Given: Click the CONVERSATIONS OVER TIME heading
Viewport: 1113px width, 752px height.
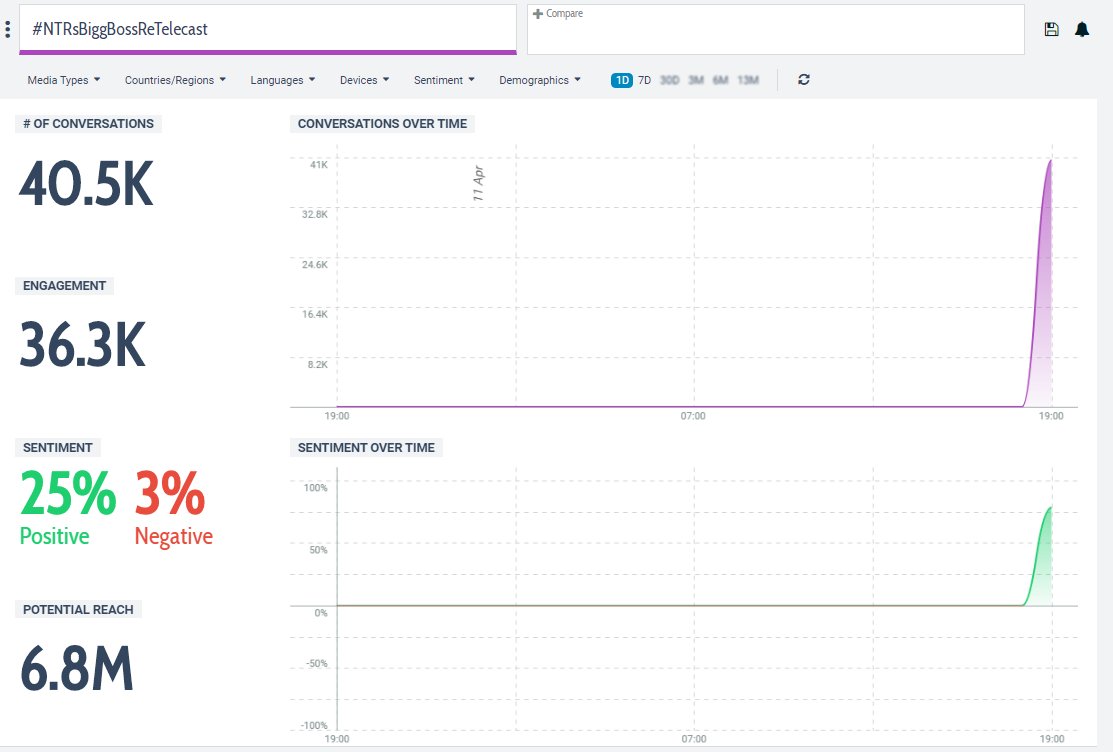Looking at the screenshot, I should [383, 124].
